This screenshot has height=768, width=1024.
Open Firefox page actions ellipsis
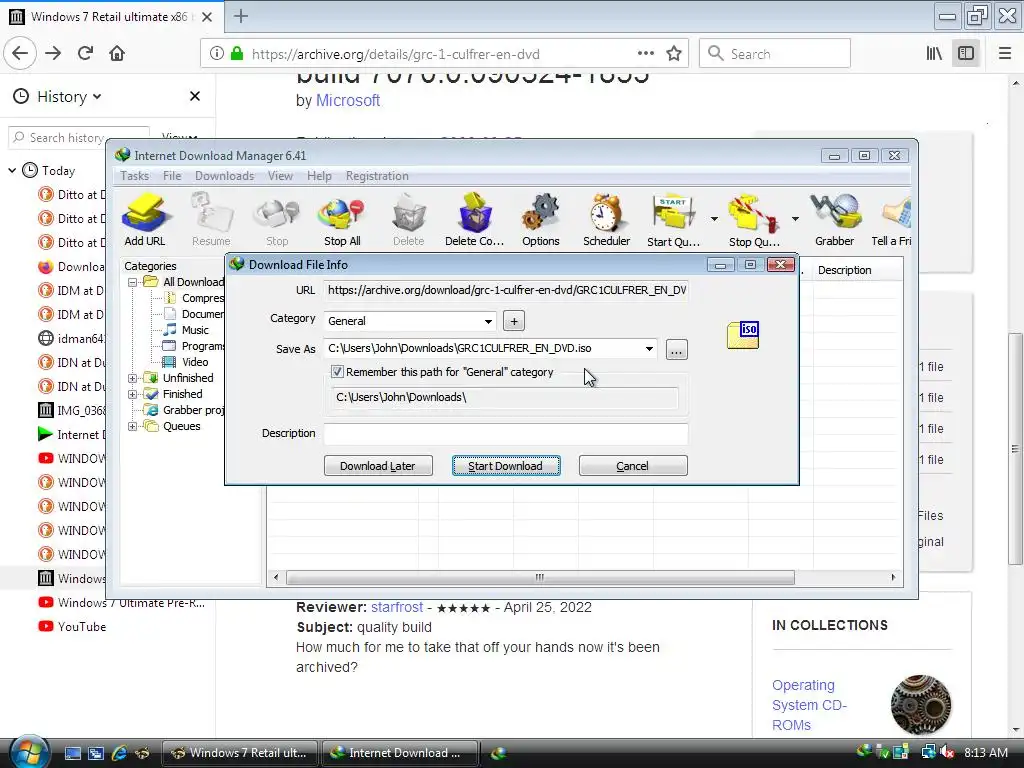click(645, 54)
